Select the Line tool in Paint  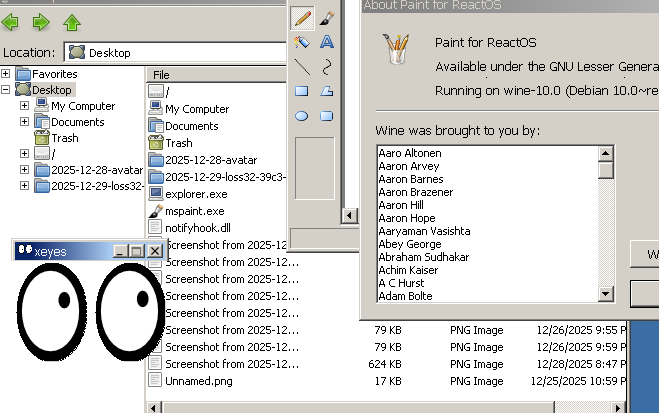pos(302,67)
